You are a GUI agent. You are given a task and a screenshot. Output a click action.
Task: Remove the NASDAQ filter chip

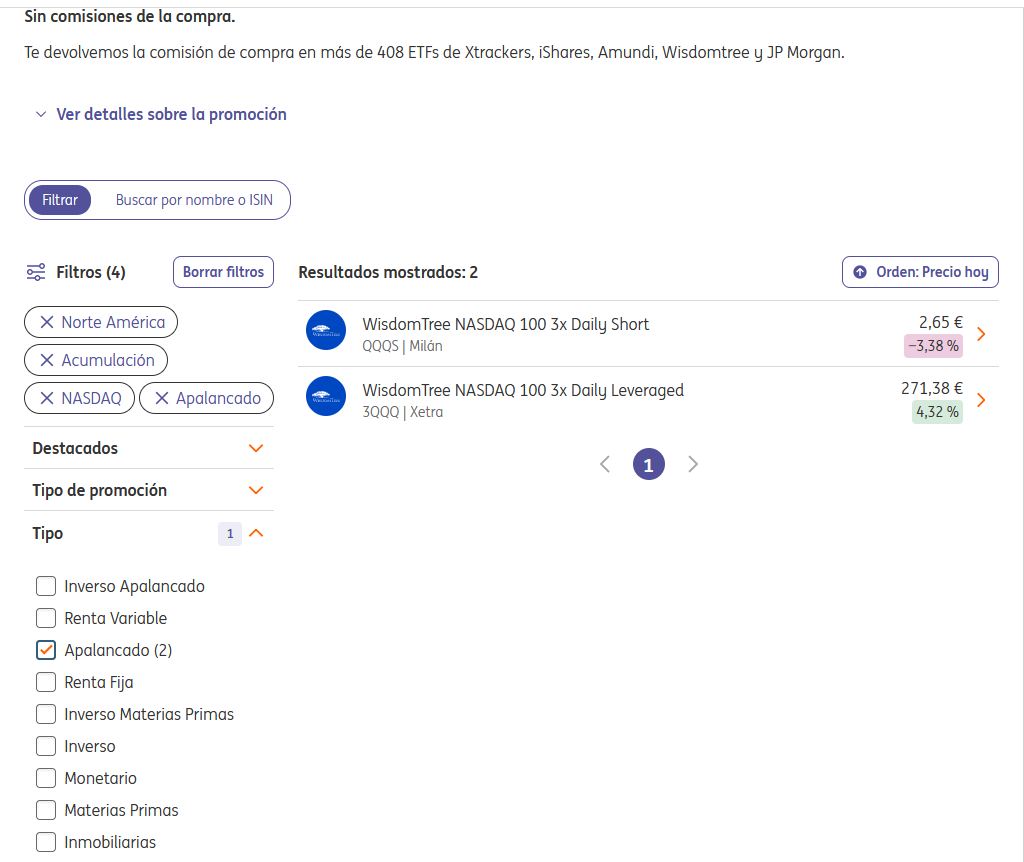point(47,398)
